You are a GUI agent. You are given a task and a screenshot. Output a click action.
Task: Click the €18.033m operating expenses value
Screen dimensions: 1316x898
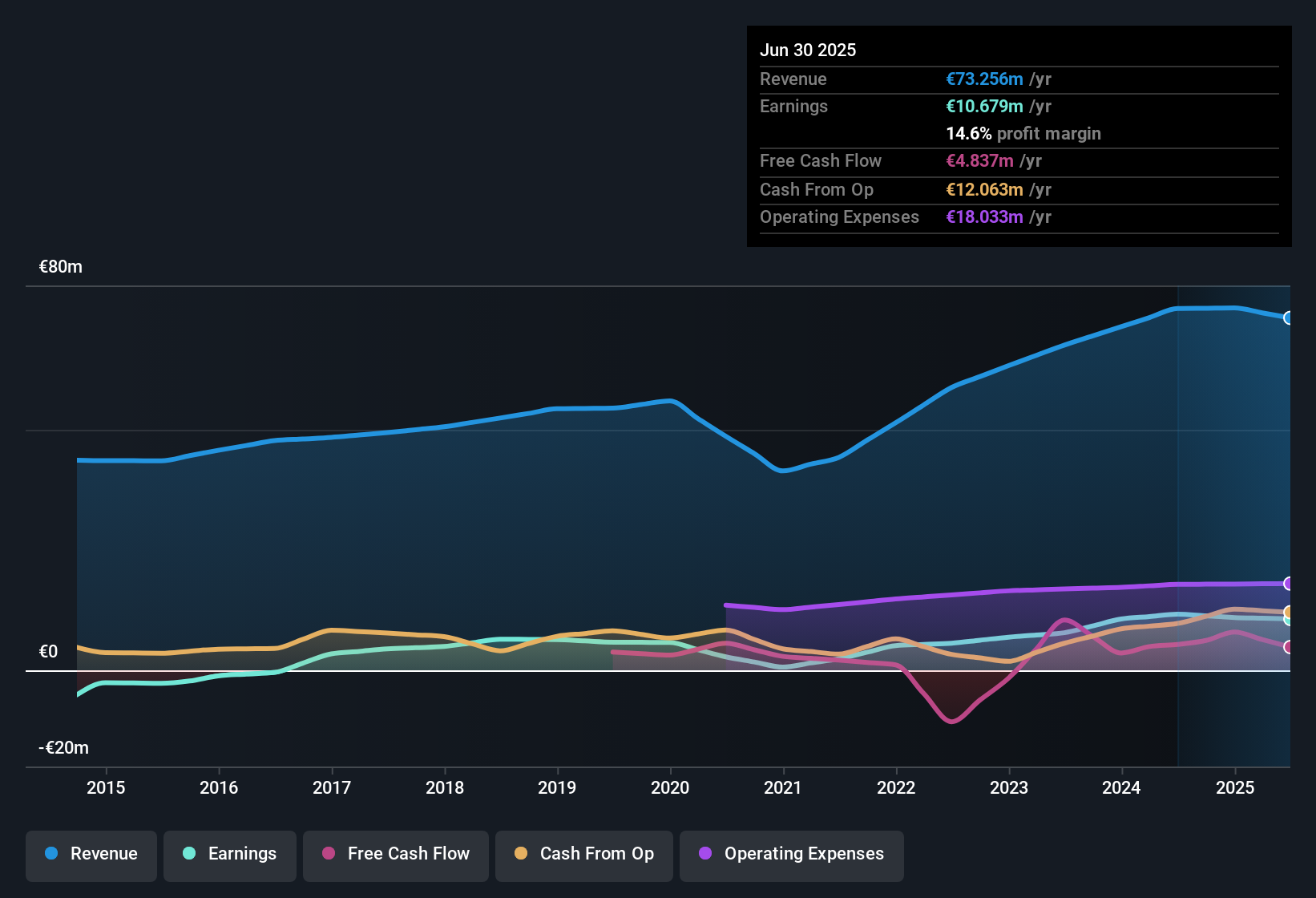[x=984, y=216]
